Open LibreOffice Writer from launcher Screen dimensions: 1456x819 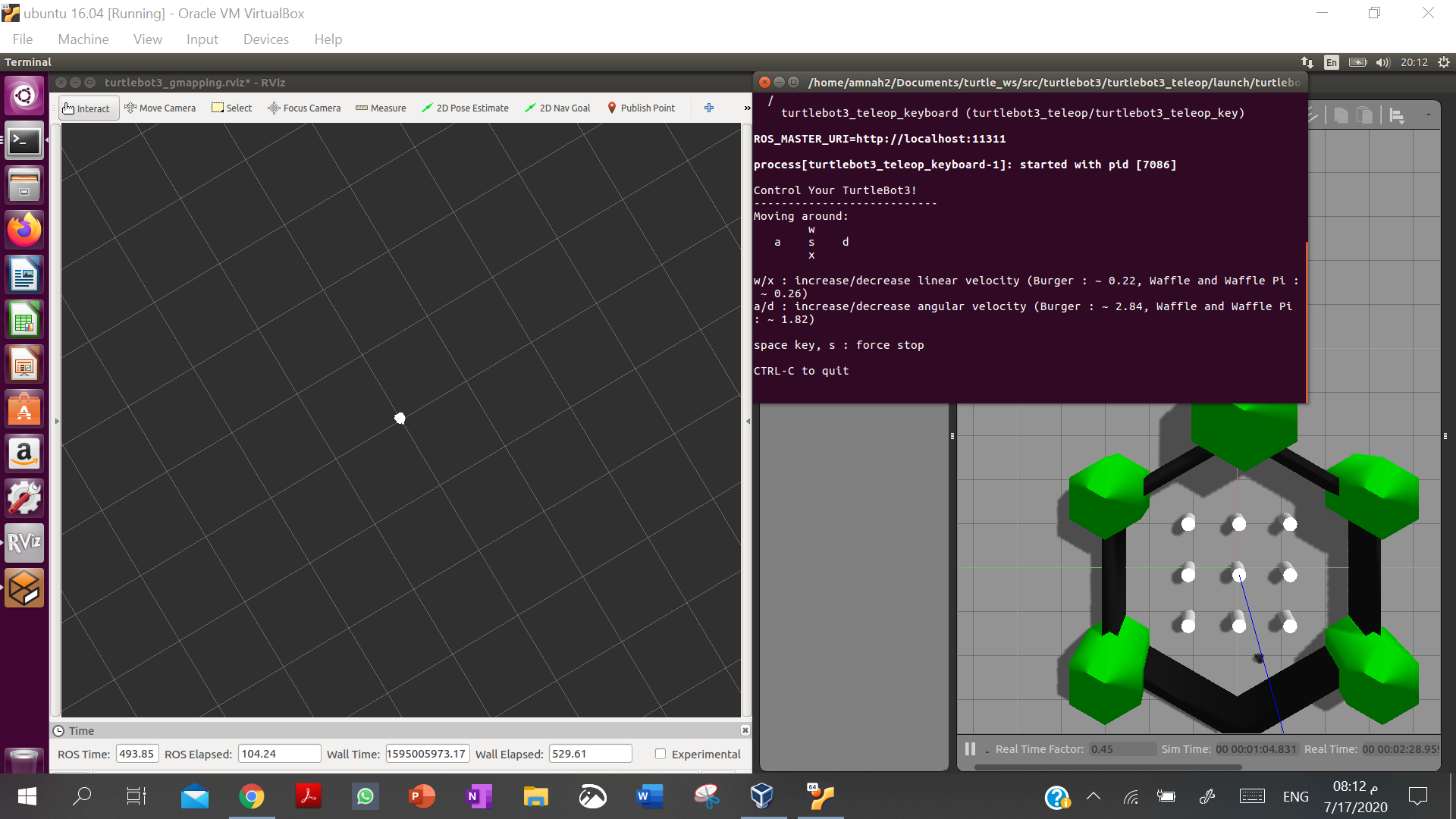tap(24, 275)
